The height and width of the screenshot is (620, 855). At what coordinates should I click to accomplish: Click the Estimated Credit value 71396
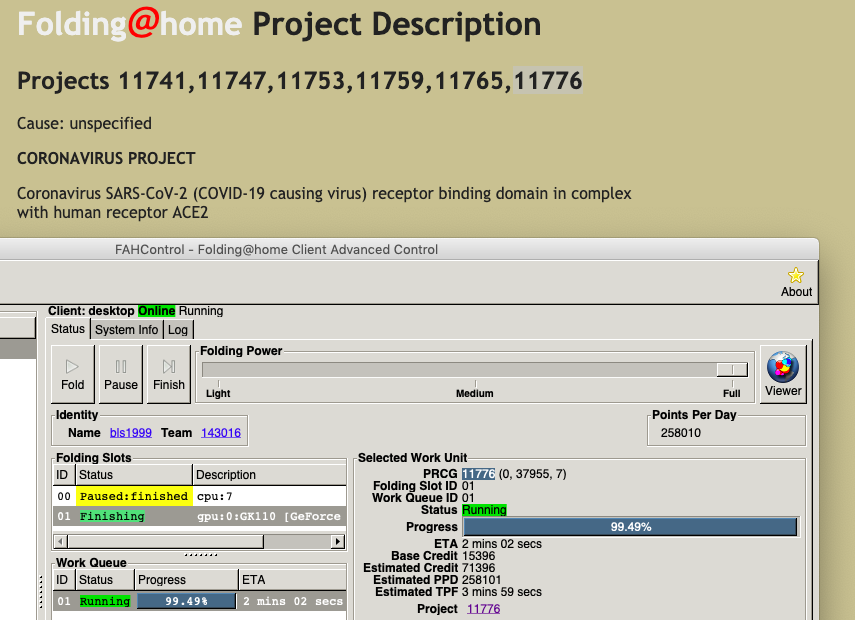pos(478,568)
